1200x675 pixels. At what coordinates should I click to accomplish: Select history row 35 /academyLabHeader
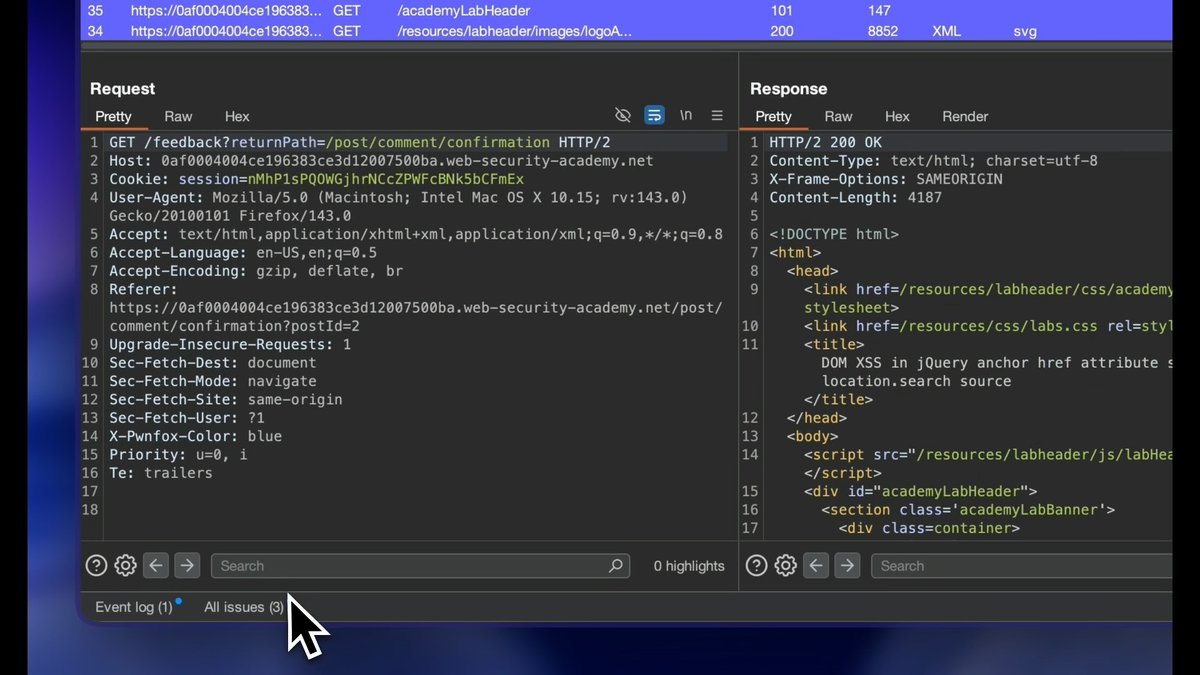tap(626, 12)
